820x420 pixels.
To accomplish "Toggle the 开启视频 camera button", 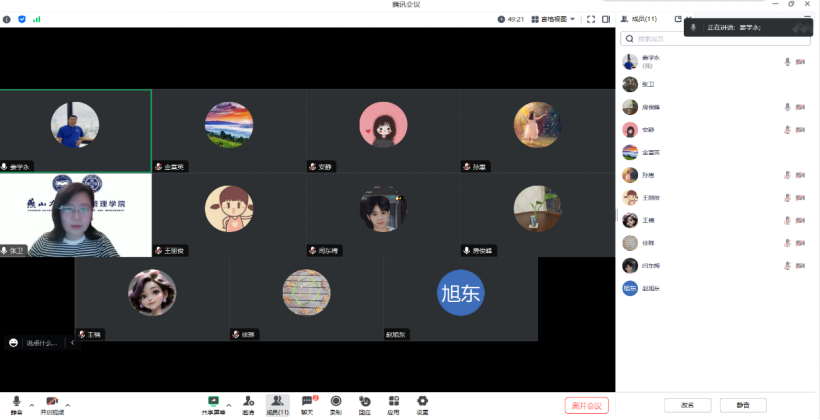I will click(51, 401).
